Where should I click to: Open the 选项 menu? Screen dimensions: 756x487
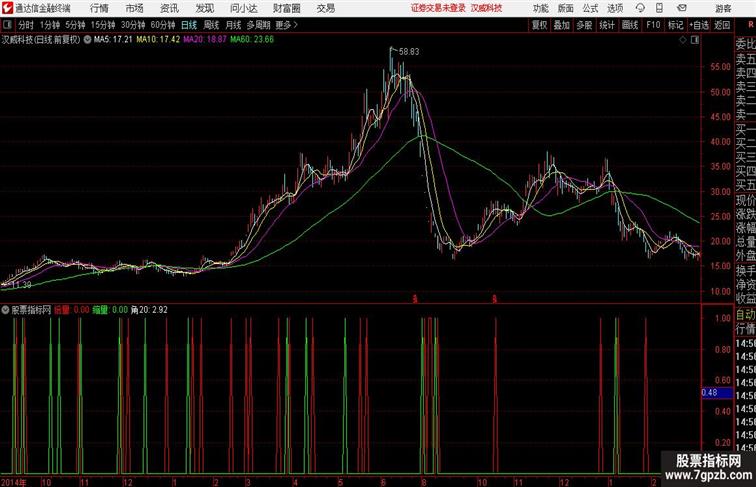(615, 8)
